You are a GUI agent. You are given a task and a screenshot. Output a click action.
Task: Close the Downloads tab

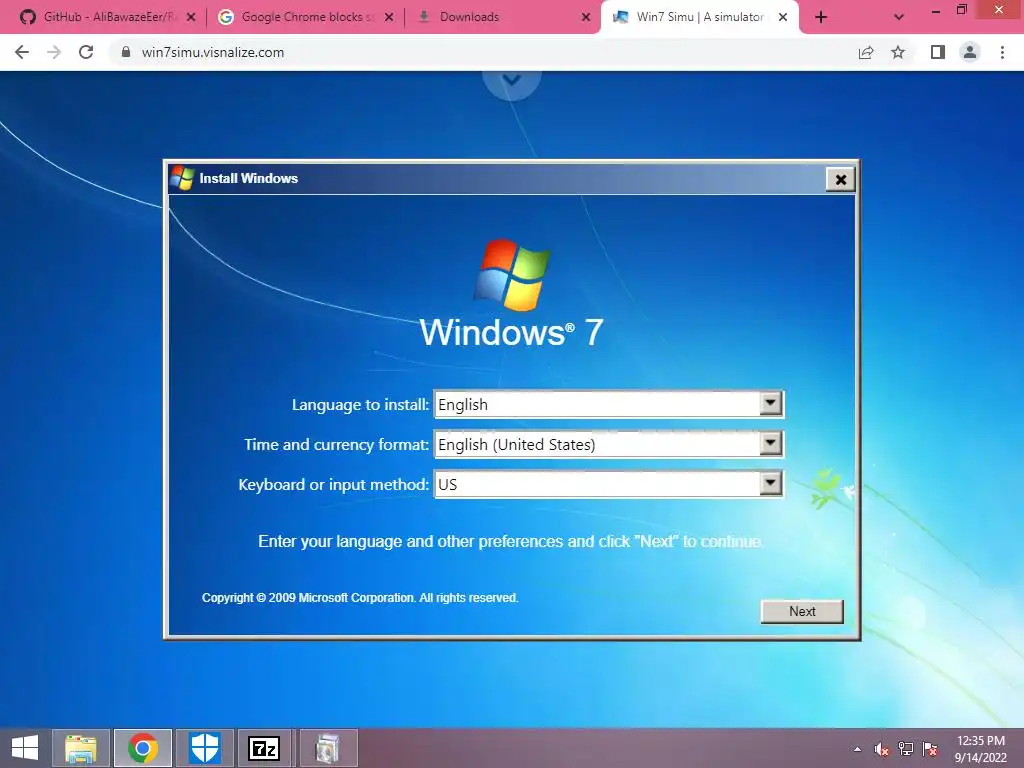point(586,17)
